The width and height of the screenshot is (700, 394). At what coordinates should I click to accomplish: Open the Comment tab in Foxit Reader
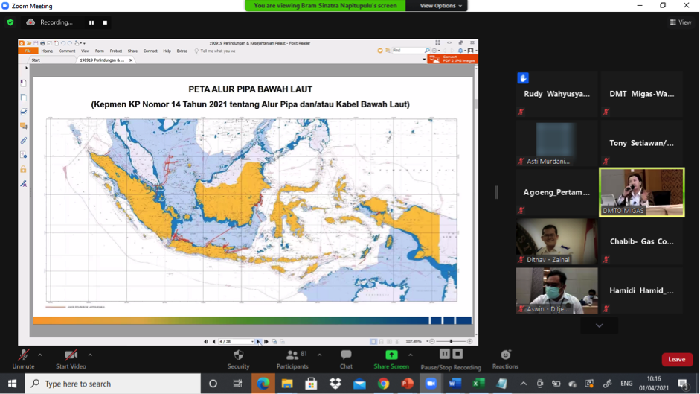pyautogui.click(x=67, y=51)
